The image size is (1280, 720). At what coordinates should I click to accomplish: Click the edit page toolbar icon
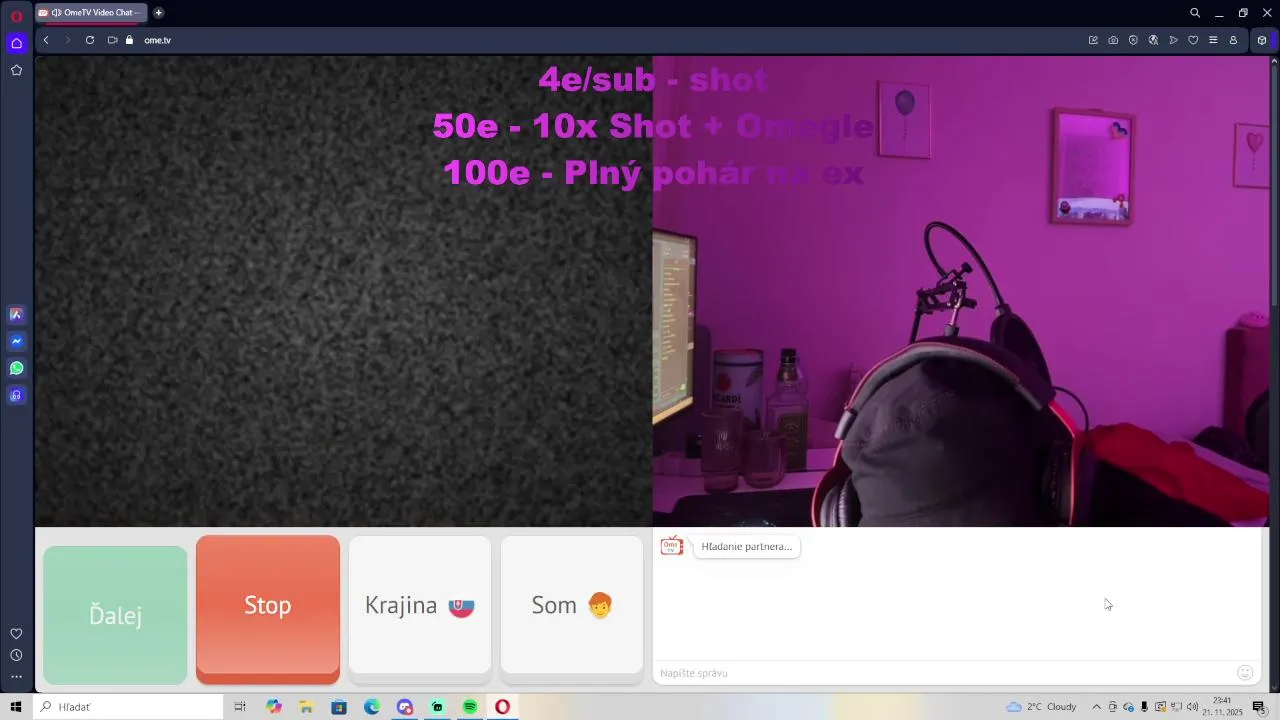point(1093,40)
